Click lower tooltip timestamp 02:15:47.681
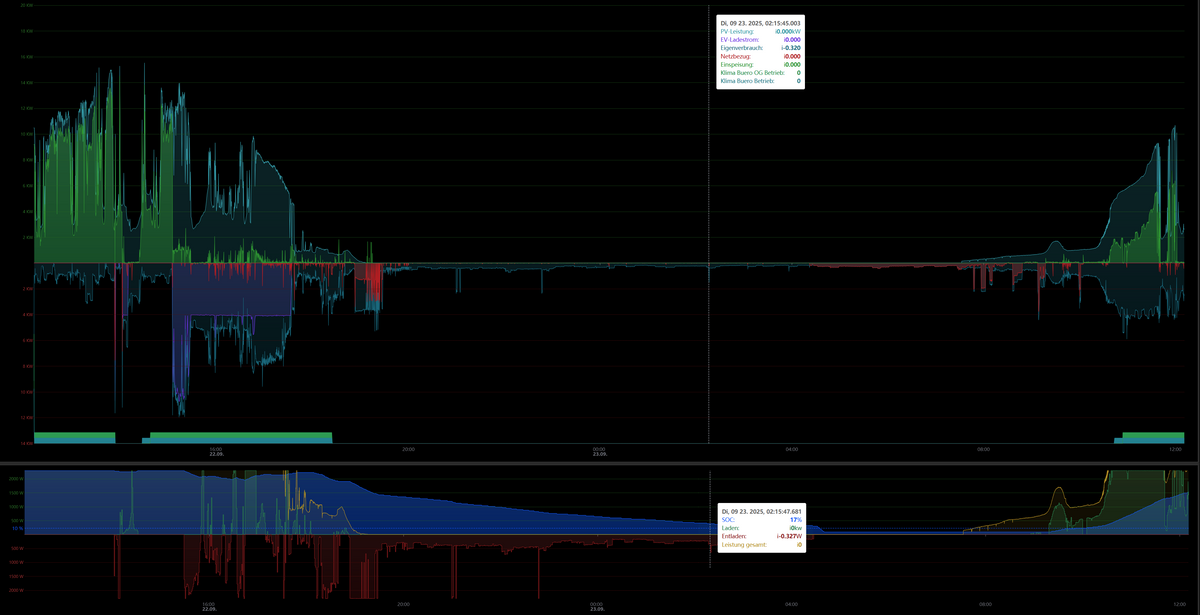This screenshot has height=615, width=1200. [x=760, y=511]
